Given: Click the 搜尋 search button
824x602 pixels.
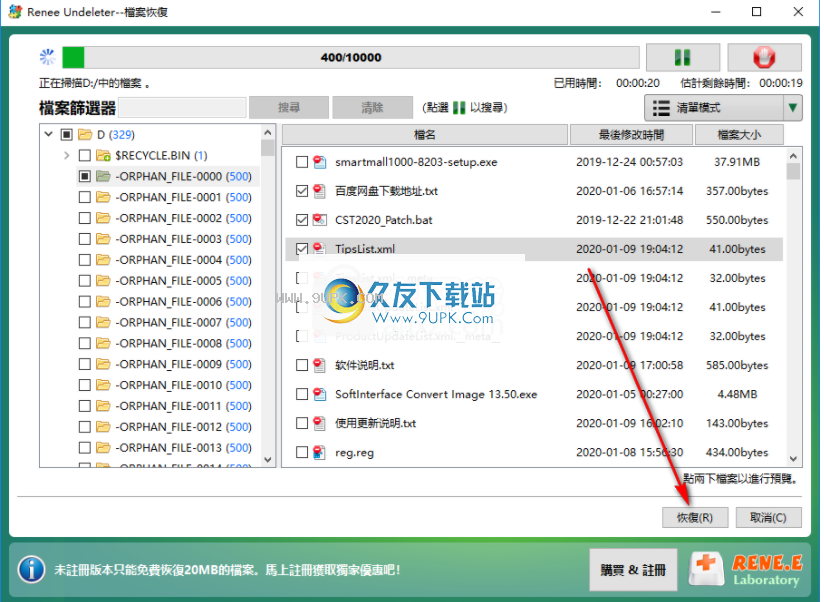Looking at the screenshot, I should (289, 108).
